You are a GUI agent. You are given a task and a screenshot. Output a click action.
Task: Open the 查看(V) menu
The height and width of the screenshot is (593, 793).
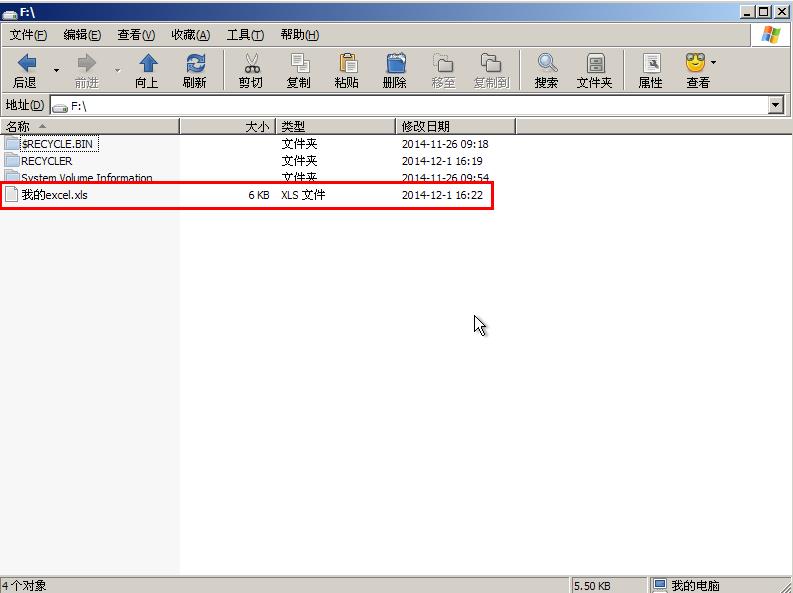[x=136, y=35]
